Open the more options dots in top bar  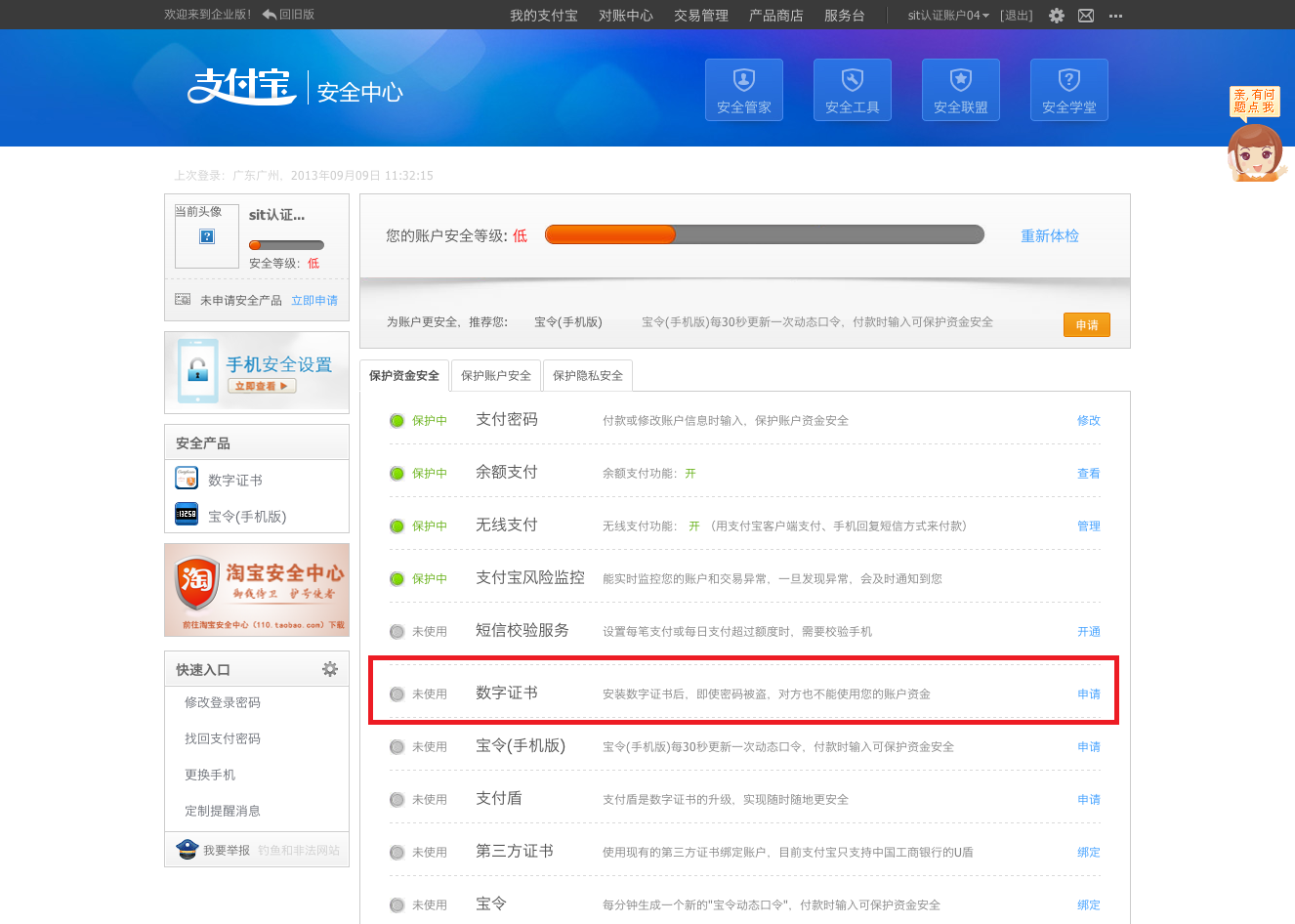[x=1116, y=16]
